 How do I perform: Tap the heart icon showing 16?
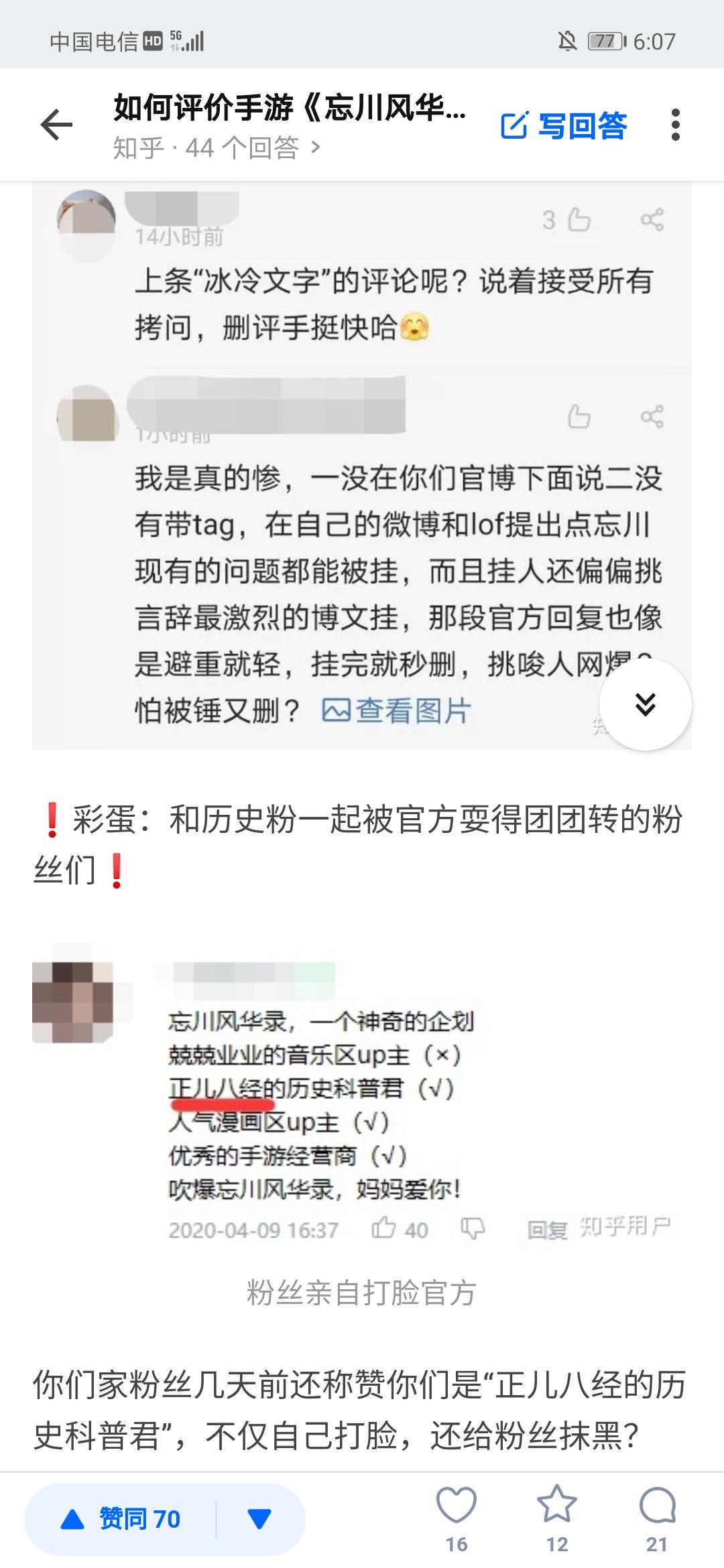(x=457, y=1519)
